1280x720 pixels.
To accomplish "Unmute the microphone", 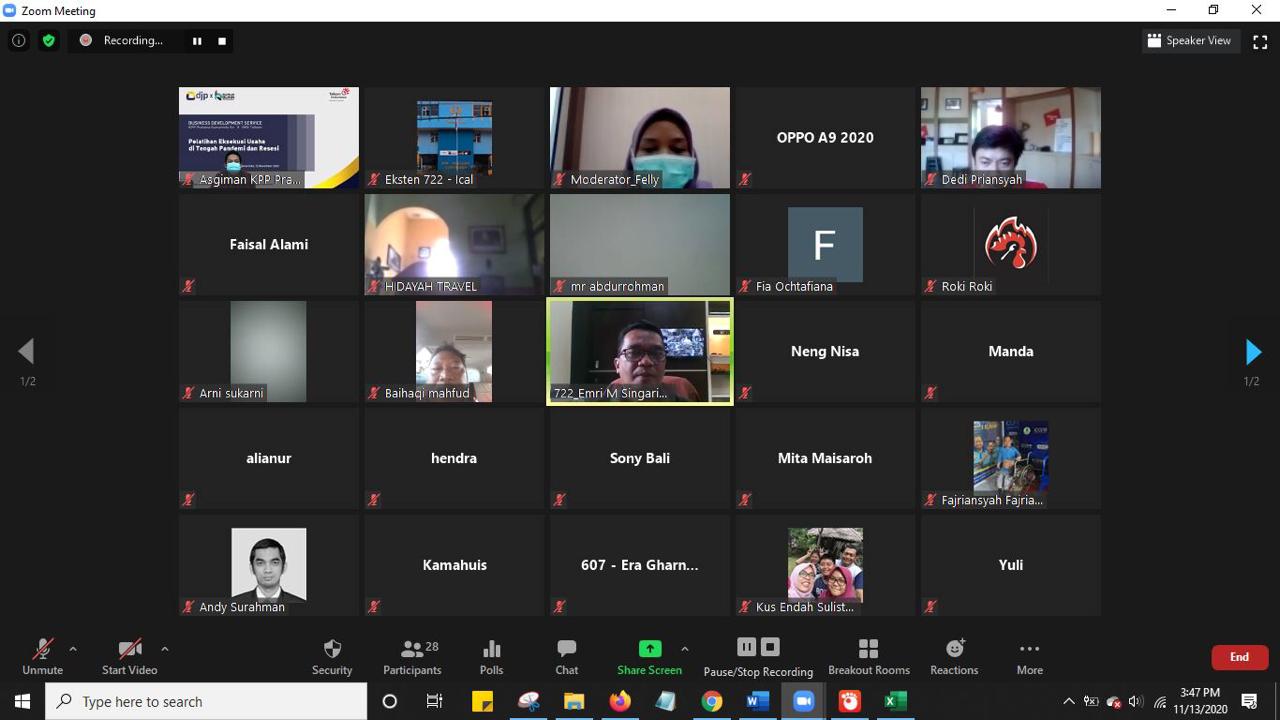I will click(x=42, y=656).
